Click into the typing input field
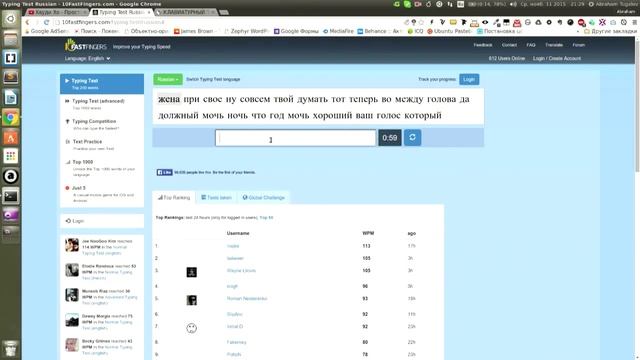 [x=296, y=138]
